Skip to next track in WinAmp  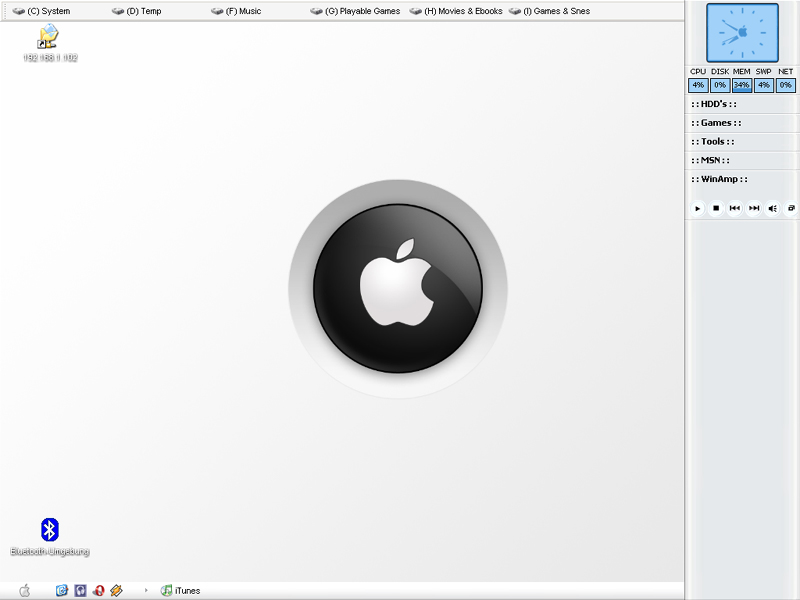754,208
